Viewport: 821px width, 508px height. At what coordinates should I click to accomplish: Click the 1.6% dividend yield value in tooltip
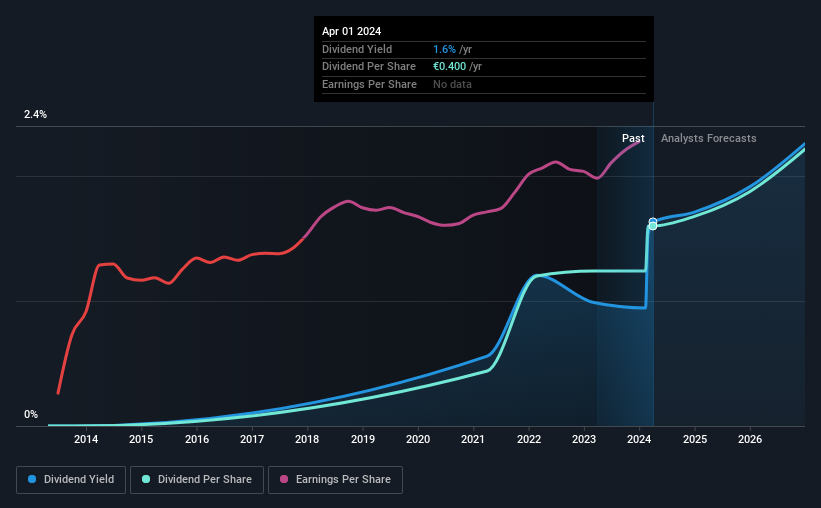click(445, 49)
